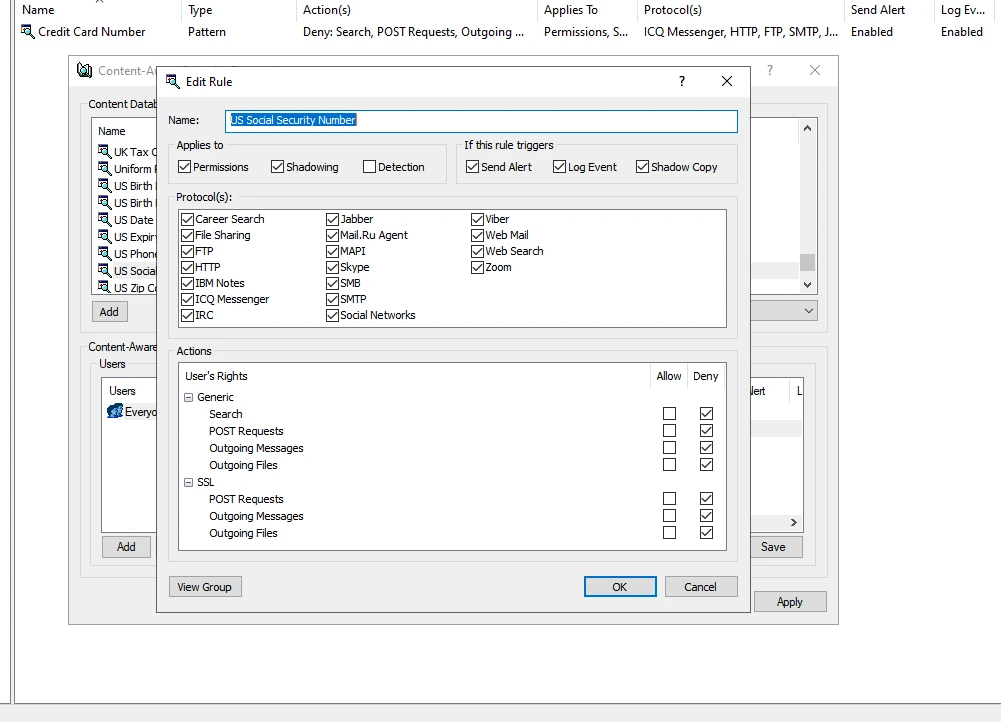1001x722 pixels.
Task: Uncheck the Jabber protocol
Action: coord(332,219)
